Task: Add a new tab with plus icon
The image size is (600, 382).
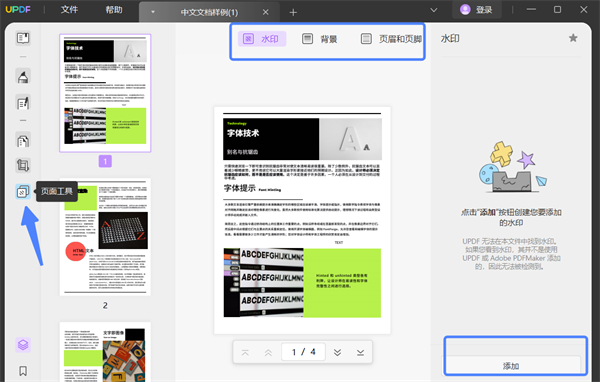Action: [293, 13]
